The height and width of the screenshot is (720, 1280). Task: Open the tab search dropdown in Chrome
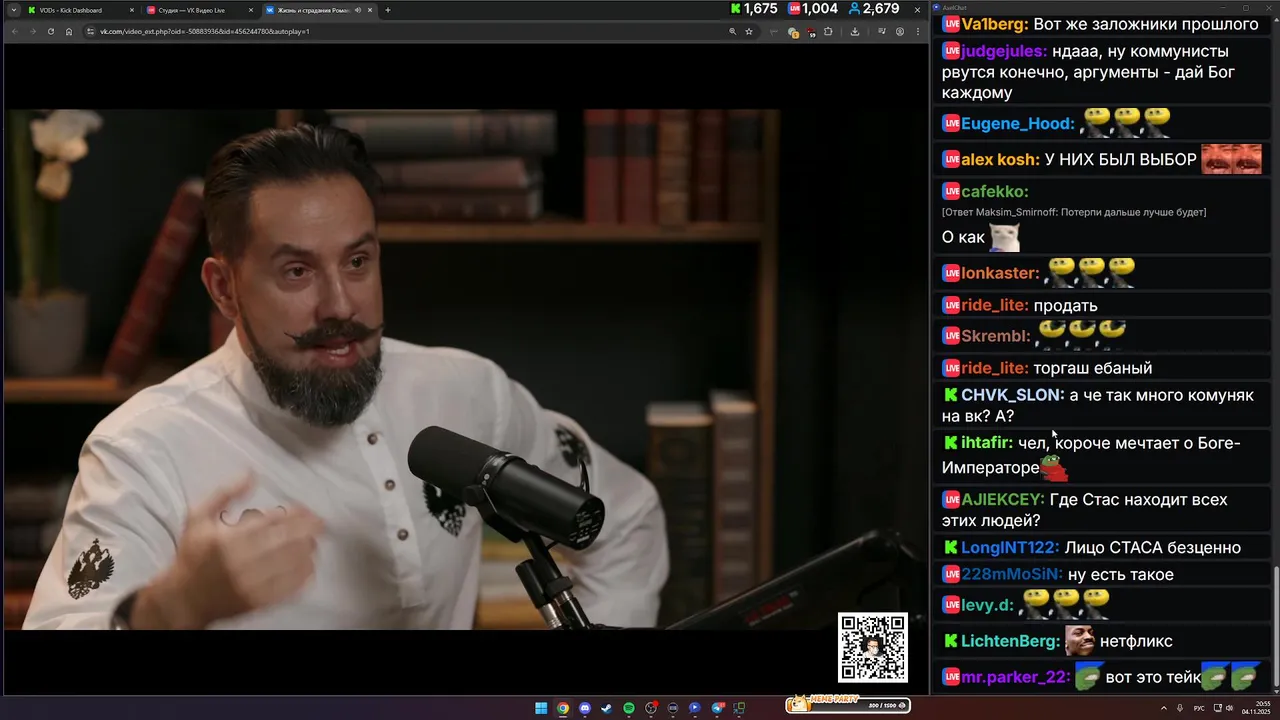[x=14, y=10]
